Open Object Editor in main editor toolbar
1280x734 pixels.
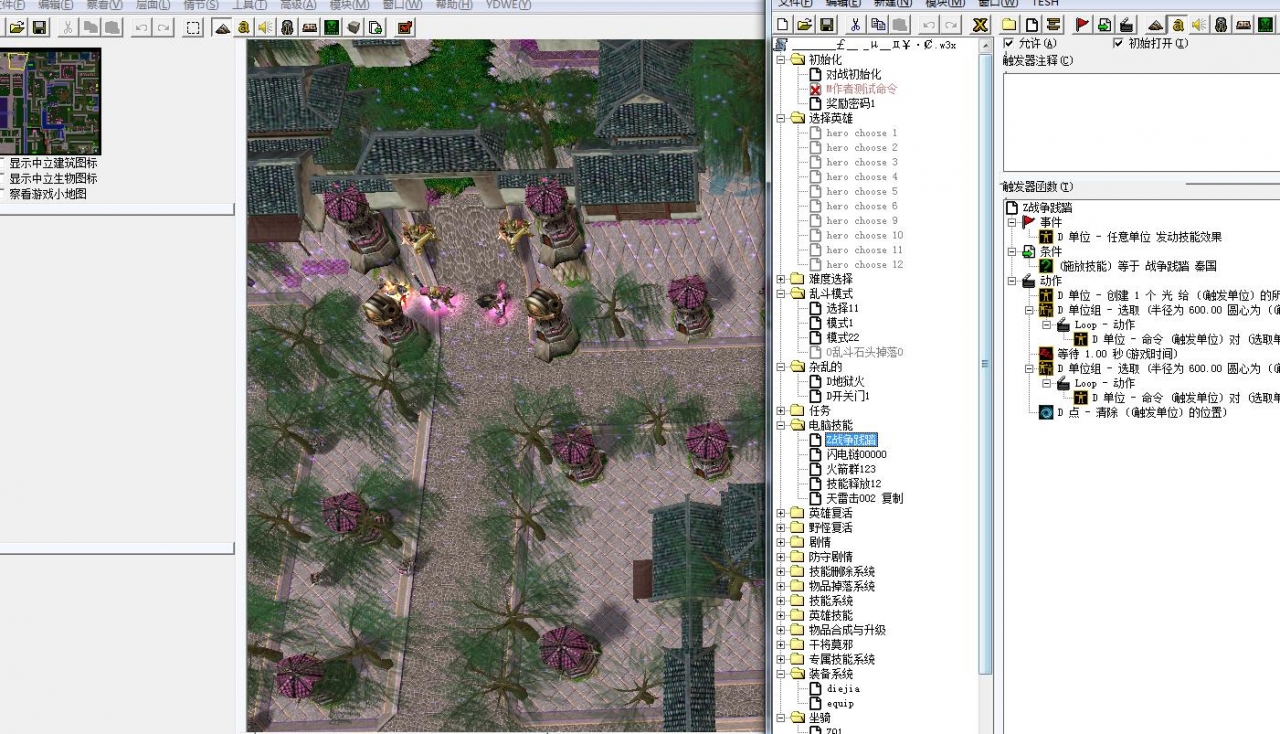tap(287, 27)
